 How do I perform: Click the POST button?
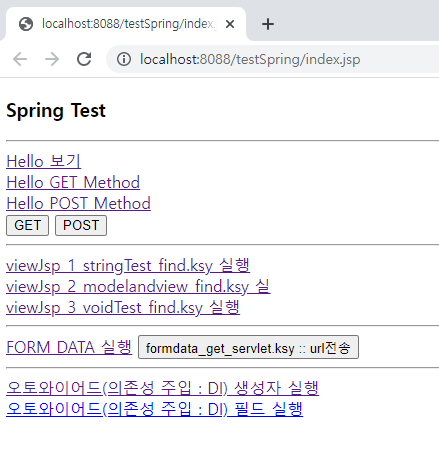point(81,225)
